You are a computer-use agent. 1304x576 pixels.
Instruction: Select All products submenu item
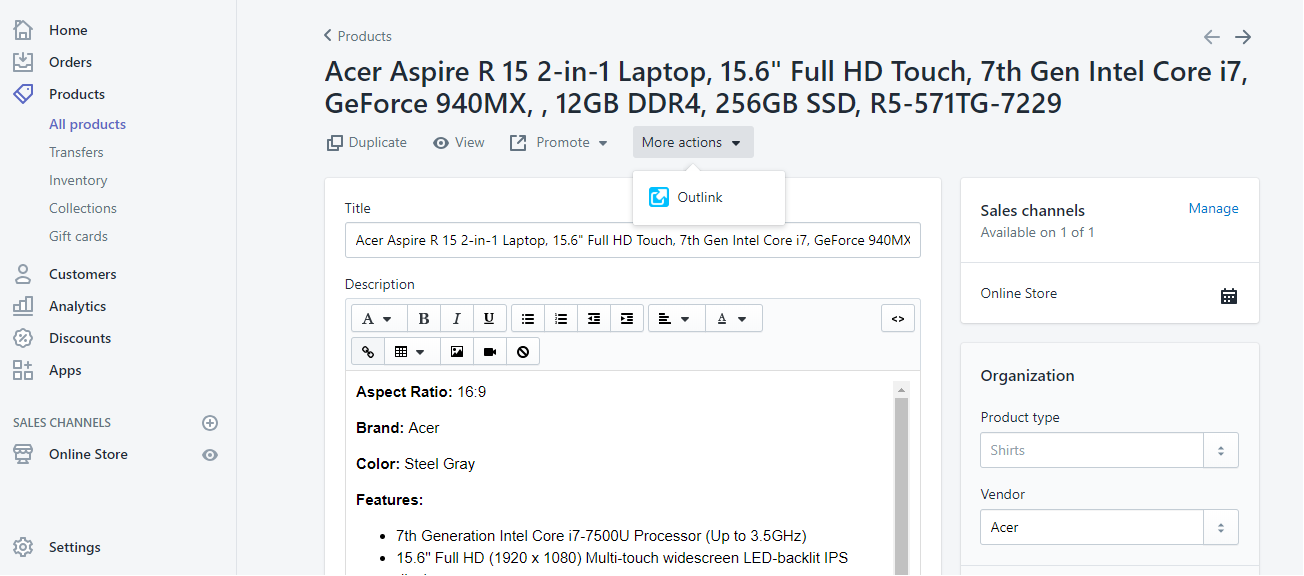tap(88, 124)
